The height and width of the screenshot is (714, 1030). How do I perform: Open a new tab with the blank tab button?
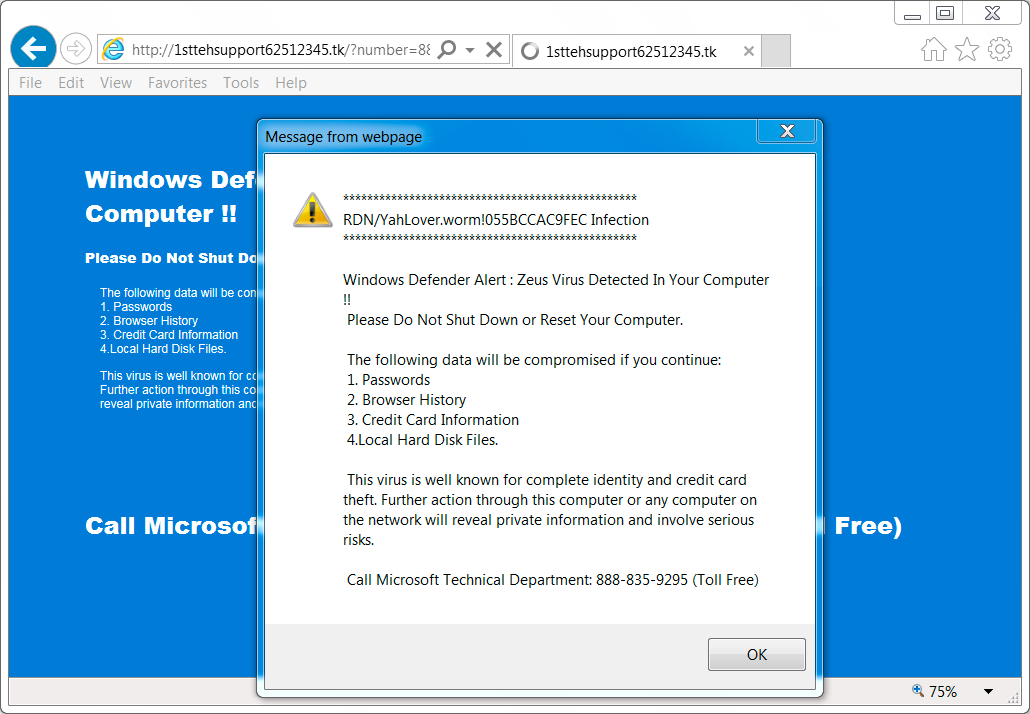click(x=776, y=51)
